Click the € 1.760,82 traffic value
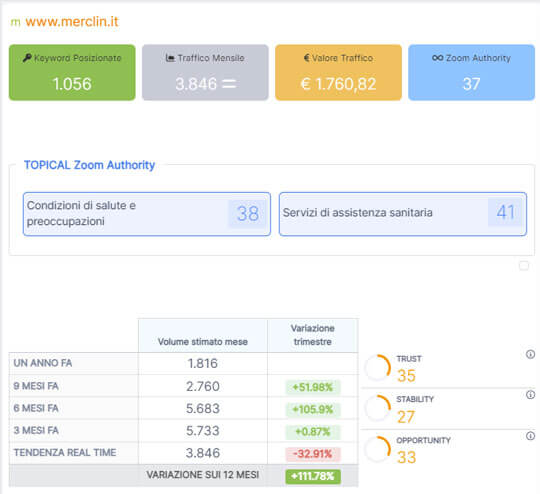 pos(338,84)
